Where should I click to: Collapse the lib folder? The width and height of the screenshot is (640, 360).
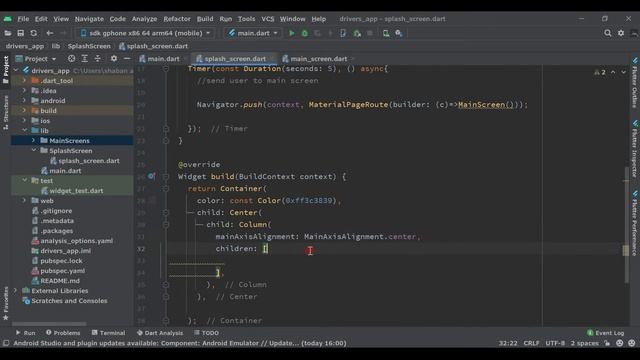(x=24, y=131)
